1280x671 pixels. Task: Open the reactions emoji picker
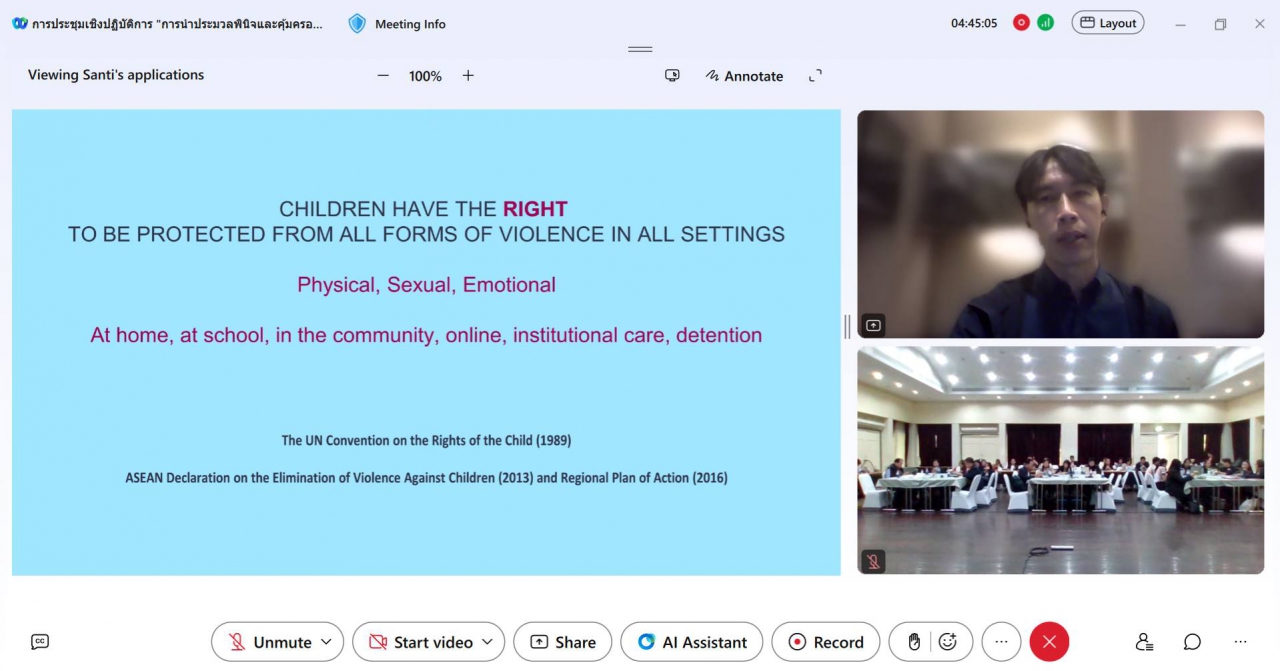[948, 642]
